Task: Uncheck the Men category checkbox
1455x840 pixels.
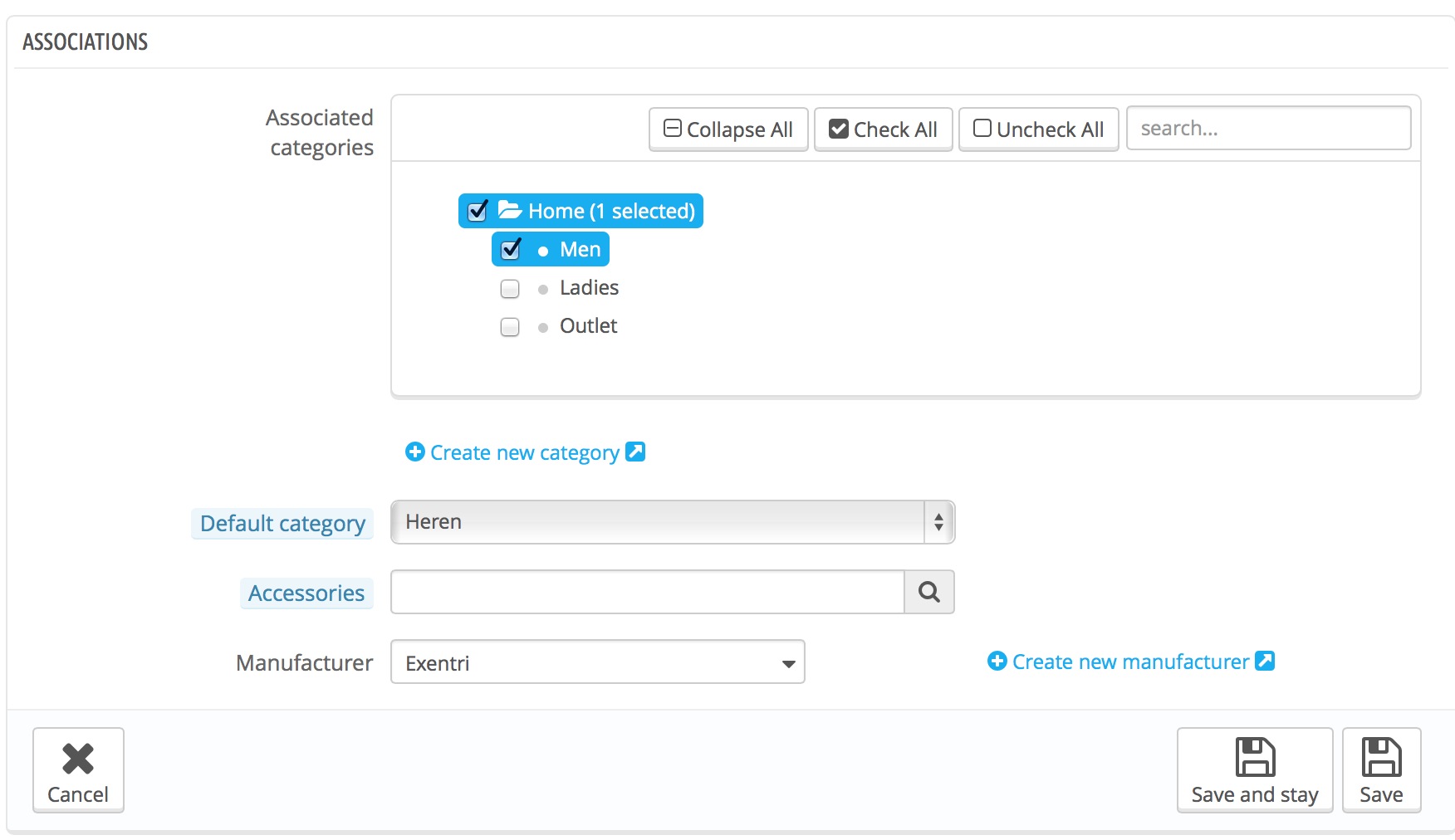Action: point(511,249)
